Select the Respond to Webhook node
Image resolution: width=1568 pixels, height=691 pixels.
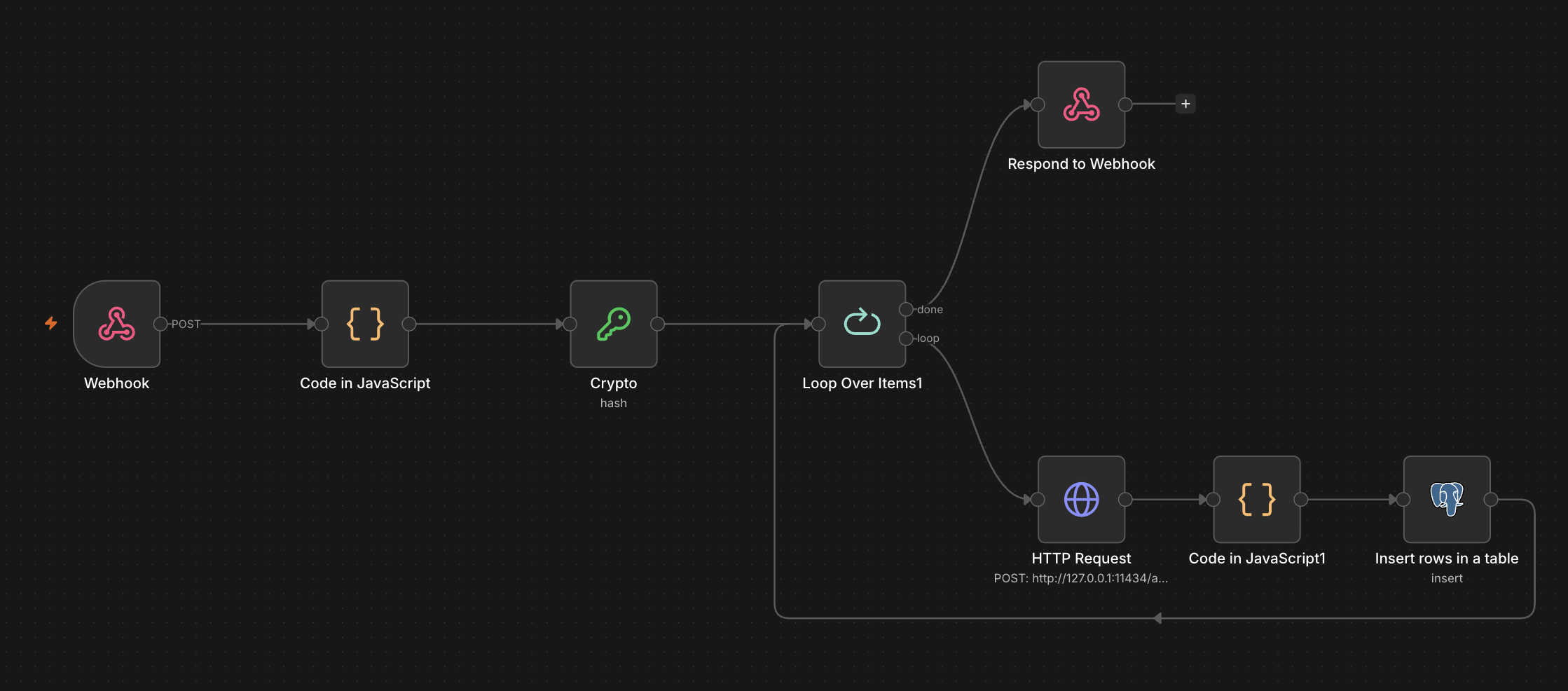click(x=1082, y=104)
